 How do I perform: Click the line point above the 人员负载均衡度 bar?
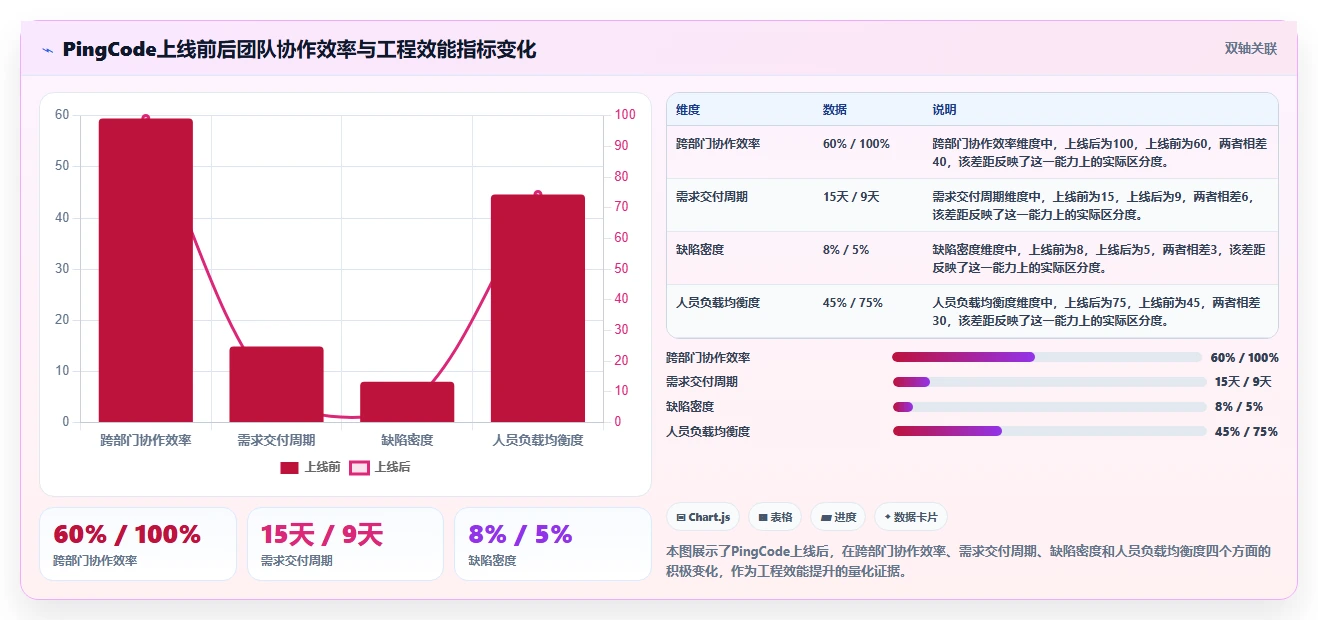pos(538,194)
